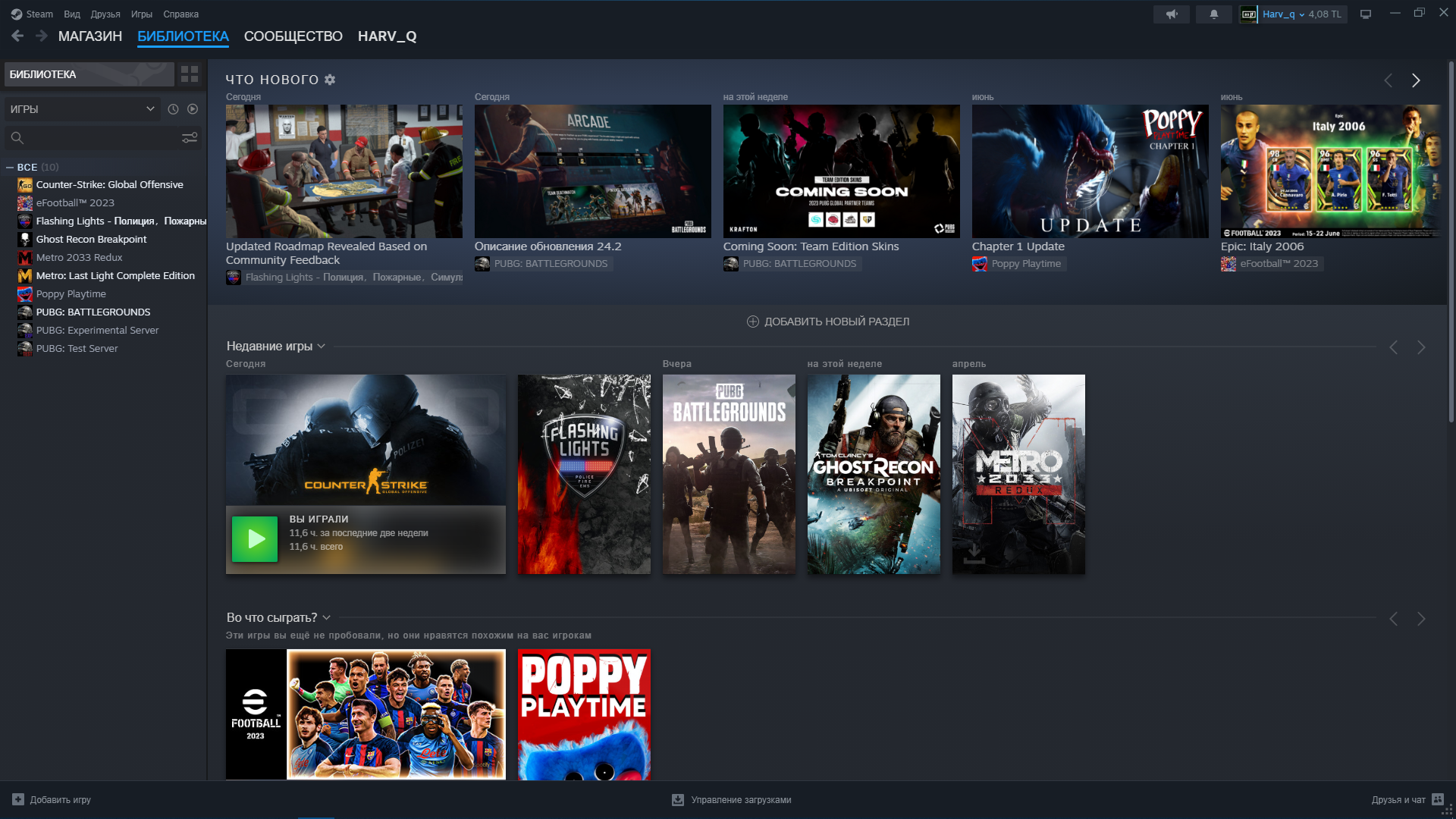The width and height of the screenshot is (1456, 819).
Task: Click the Poppy Playtime list icon
Action: click(x=25, y=294)
